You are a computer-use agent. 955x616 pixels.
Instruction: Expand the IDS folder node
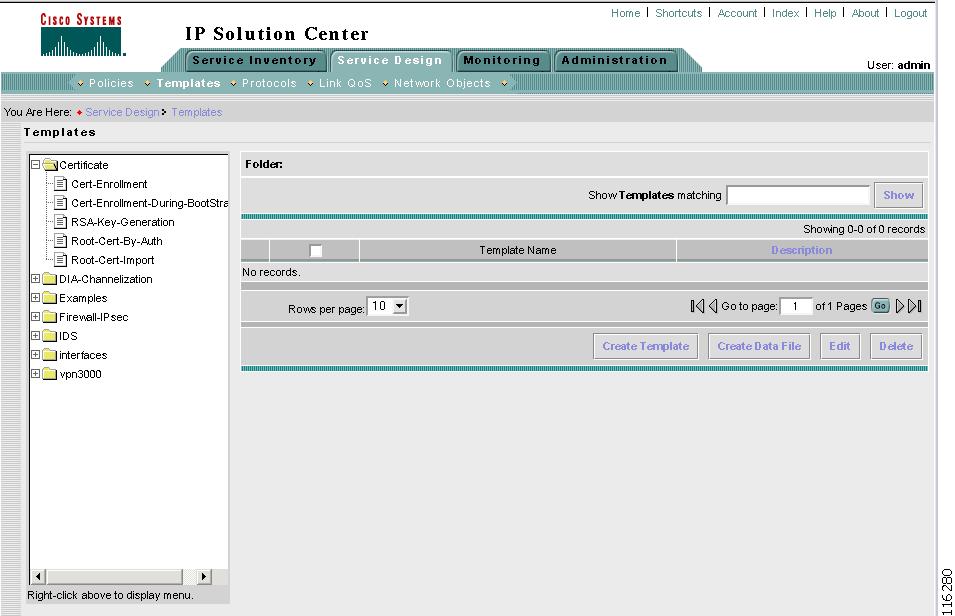click(35, 336)
